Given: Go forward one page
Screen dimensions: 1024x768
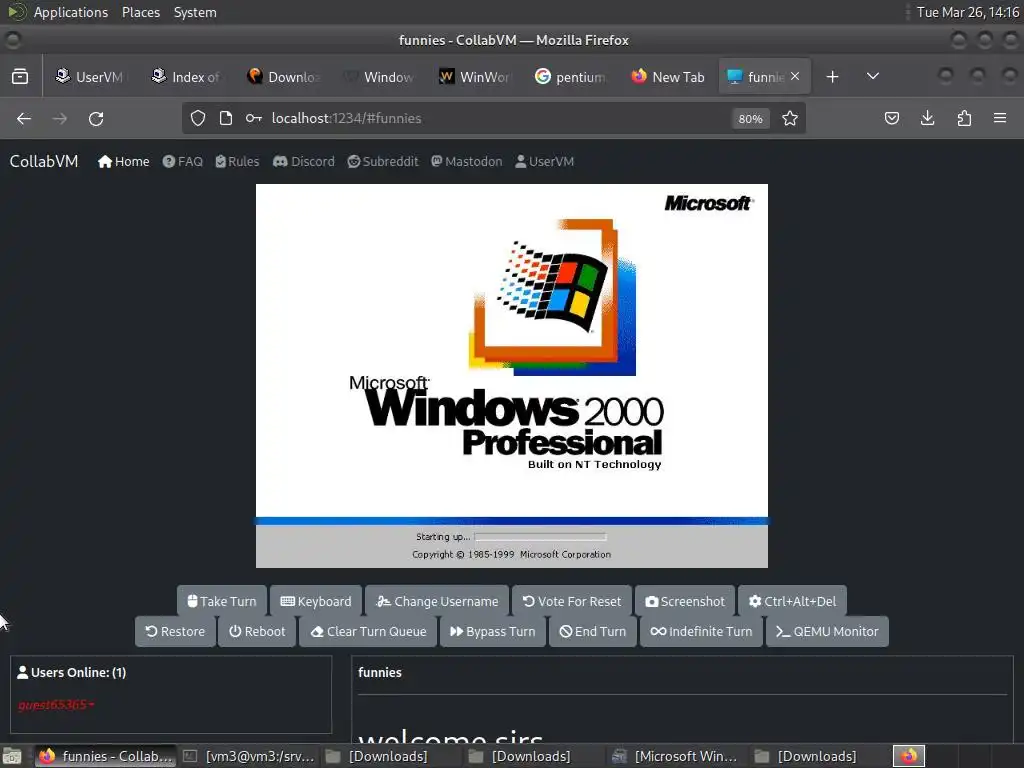Looking at the screenshot, I should pyautogui.click(x=59, y=118).
